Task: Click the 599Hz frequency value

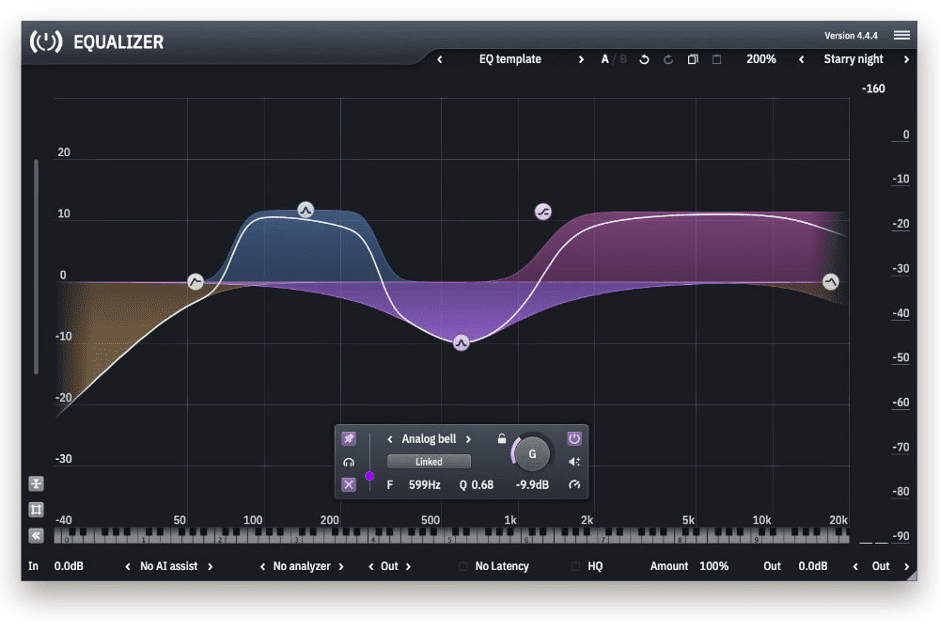Action: pos(424,485)
